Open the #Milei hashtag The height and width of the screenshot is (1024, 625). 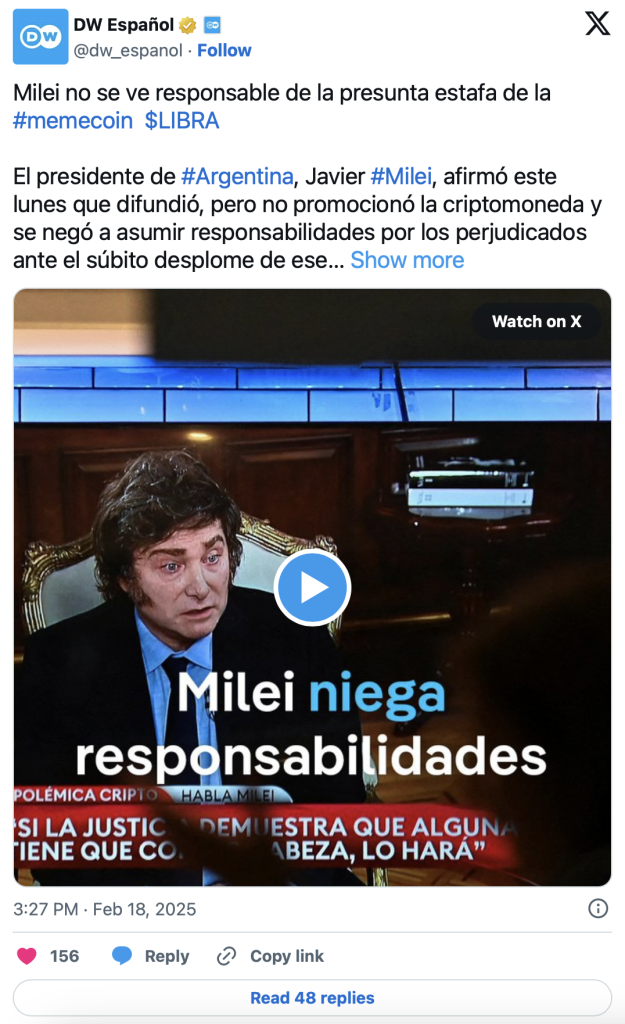tap(401, 176)
